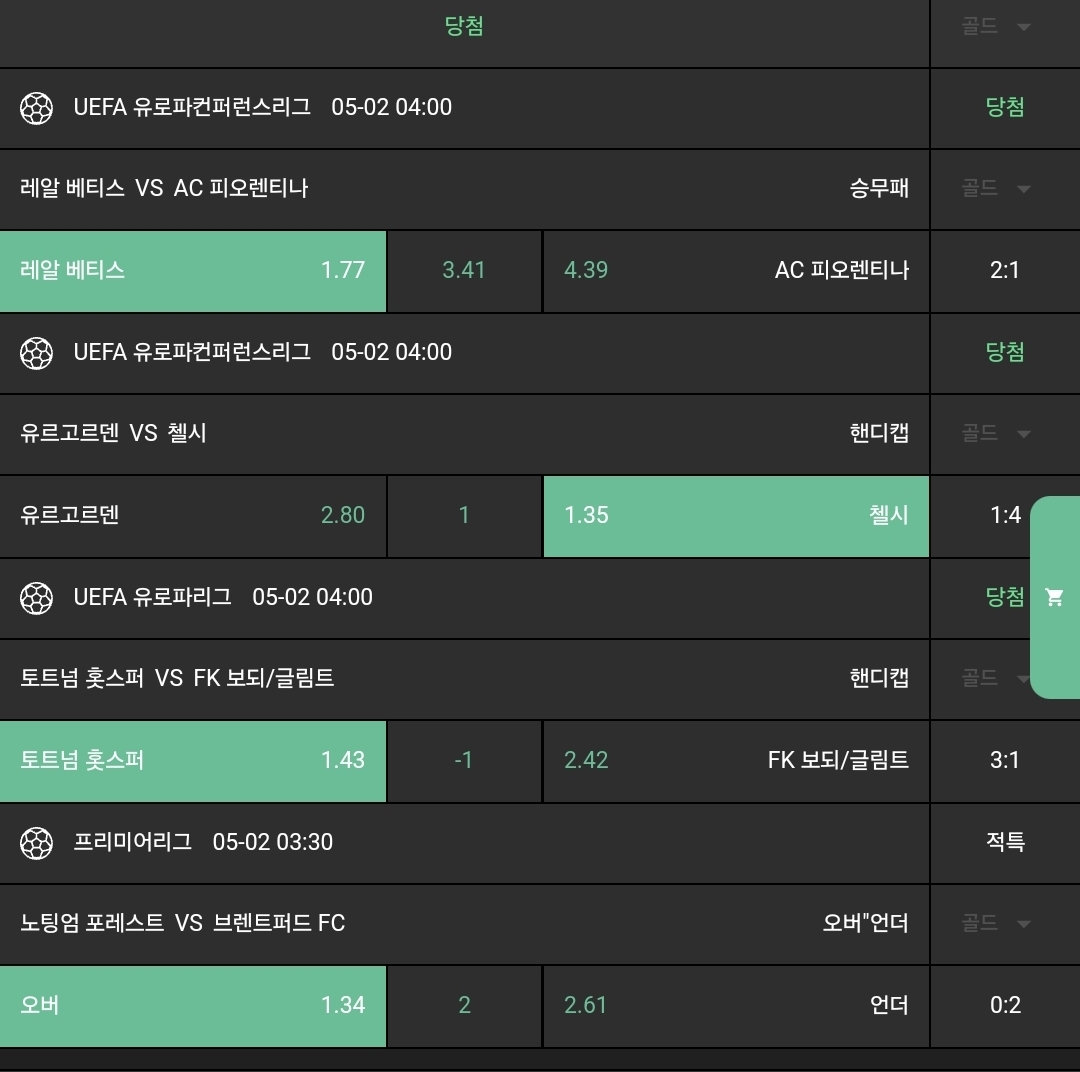Select 오버 option at odds 1.34
The height and width of the screenshot is (1072, 1080).
click(193, 1005)
